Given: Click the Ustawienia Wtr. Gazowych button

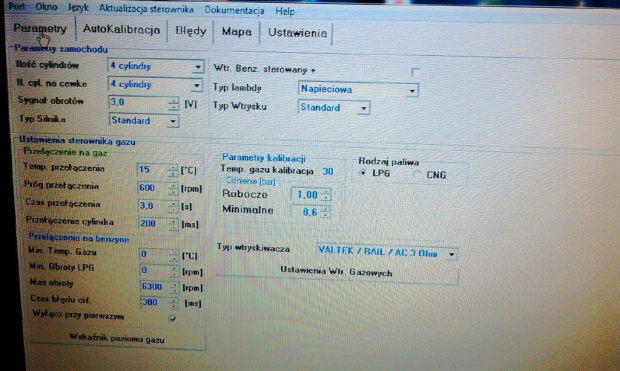Looking at the screenshot, I should 337,273.
